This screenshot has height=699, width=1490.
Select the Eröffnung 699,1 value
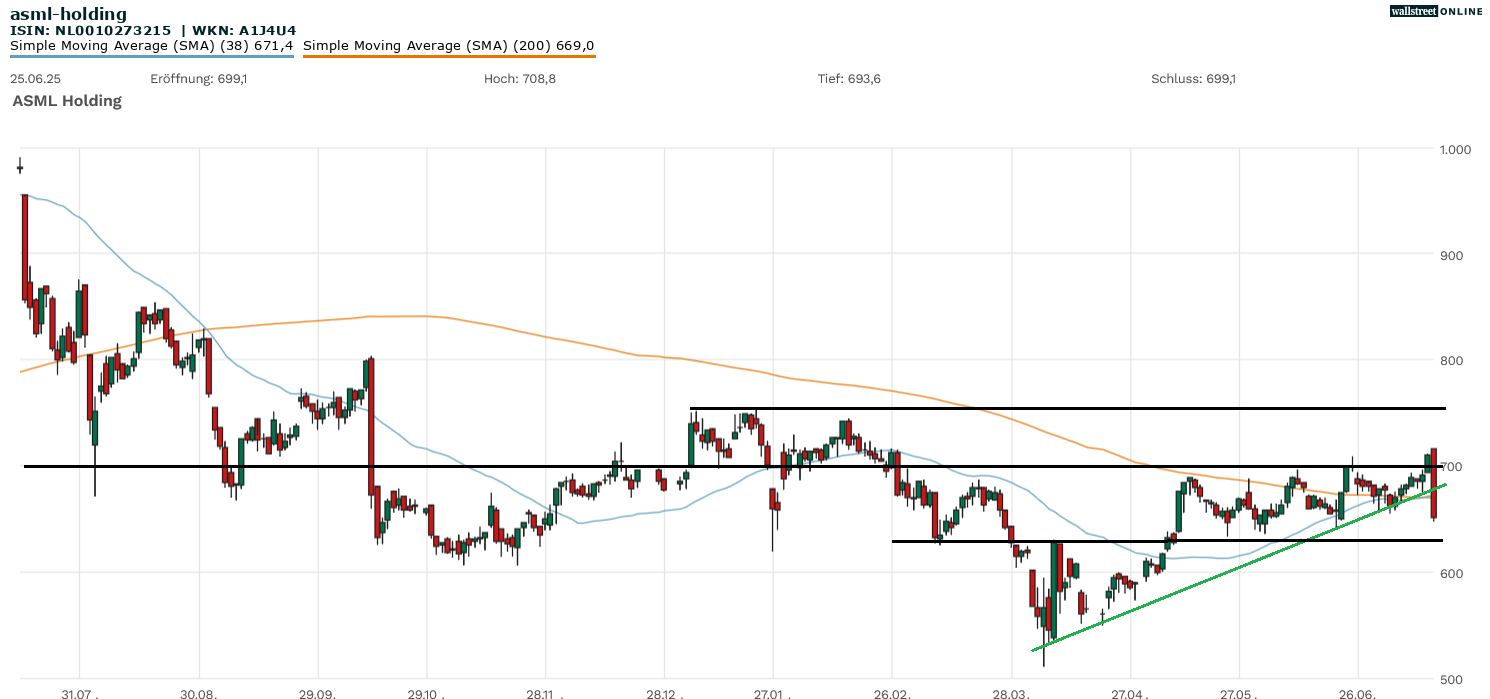point(198,79)
